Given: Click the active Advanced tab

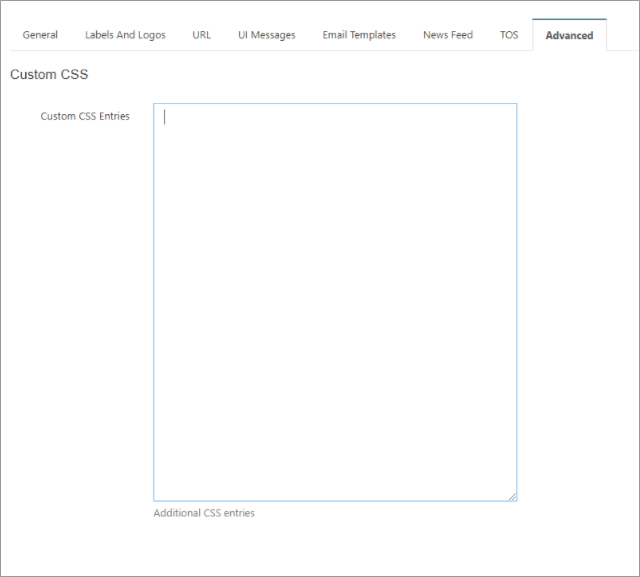Looking at the screenshot, I should tap(569, 35).
